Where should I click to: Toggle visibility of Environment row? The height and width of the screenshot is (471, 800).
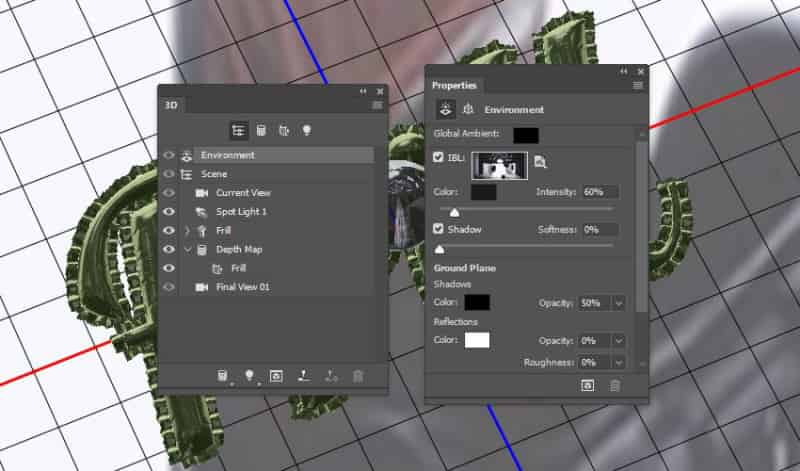click(x=168, y=155)
